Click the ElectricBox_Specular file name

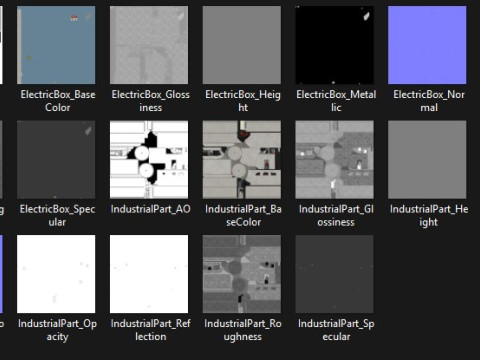coord(57,216)
